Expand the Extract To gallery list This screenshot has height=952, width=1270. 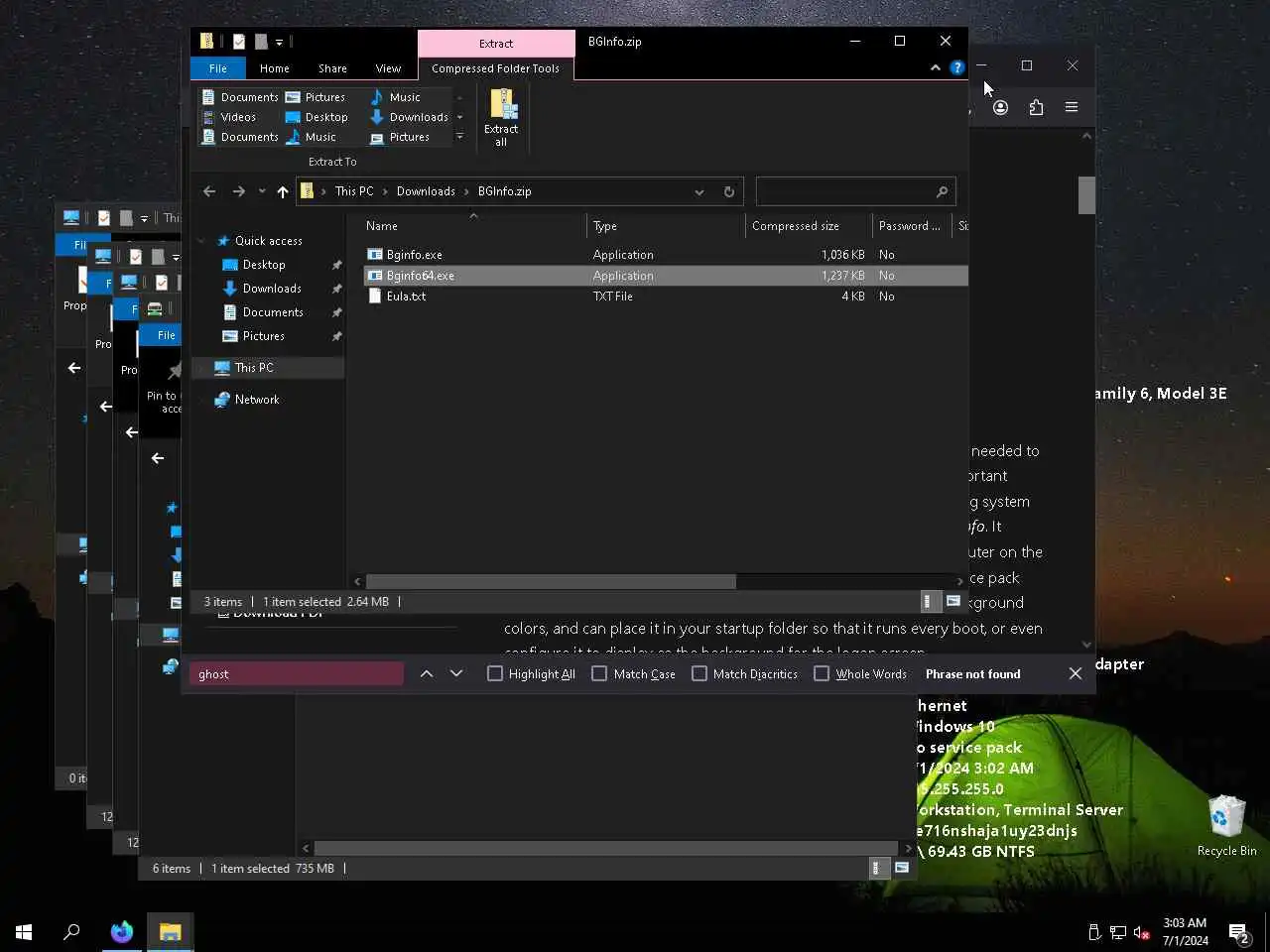click(x=459, y=137)
